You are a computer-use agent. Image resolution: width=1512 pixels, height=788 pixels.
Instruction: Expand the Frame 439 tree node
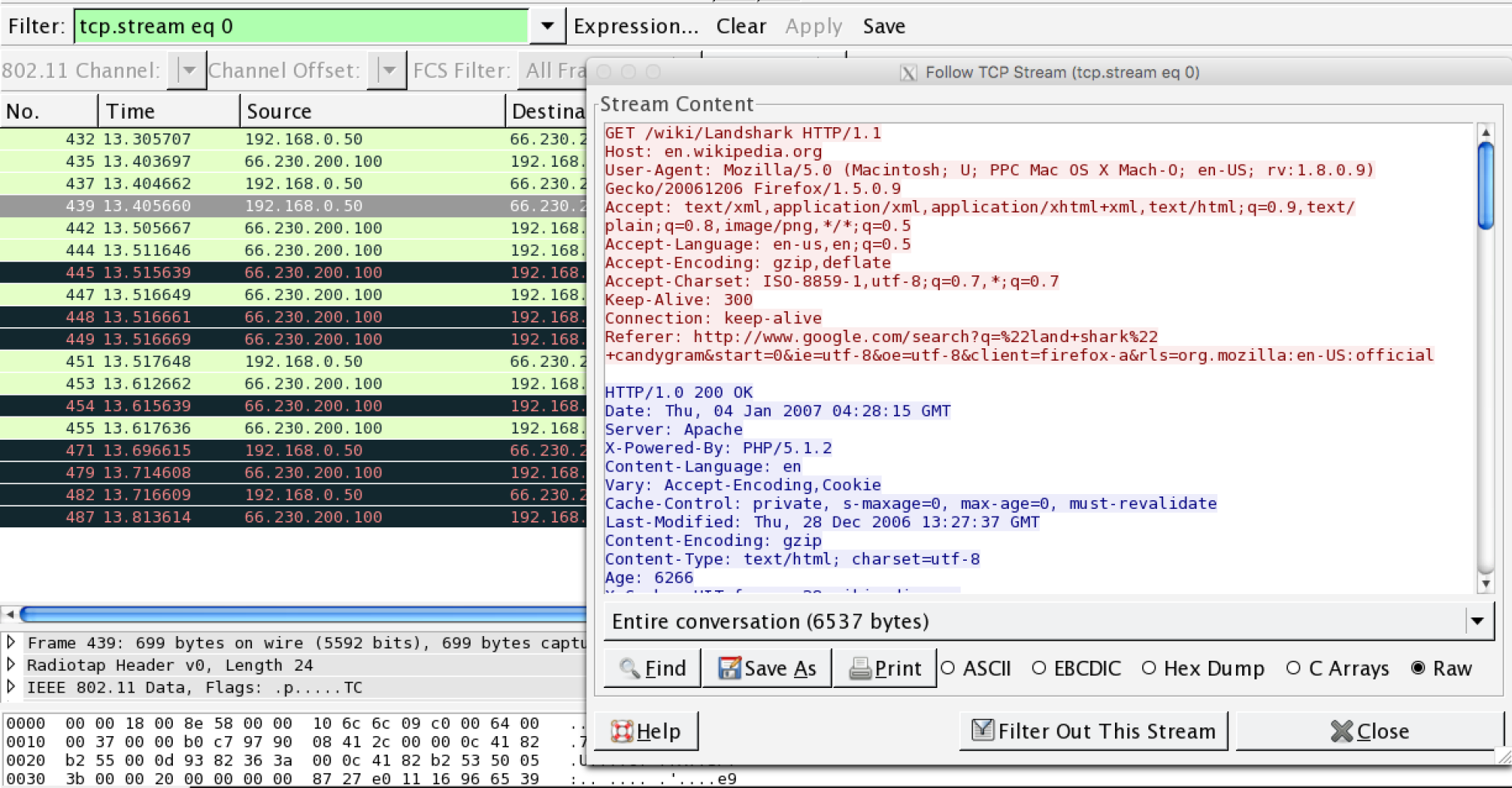point(12,642)
